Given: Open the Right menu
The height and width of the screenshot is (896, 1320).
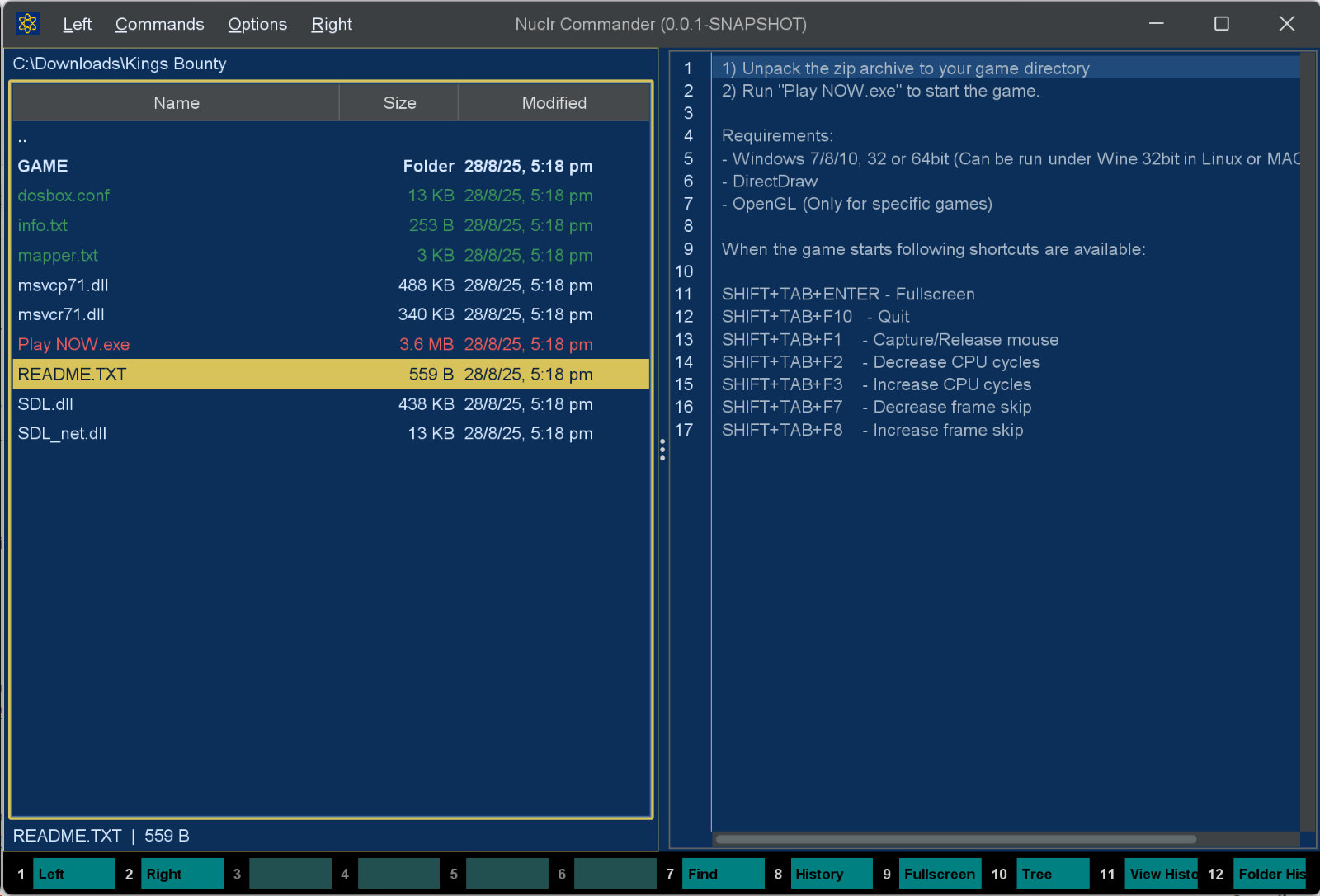Looking at the screenshot, I should click(x=332, y=24).
